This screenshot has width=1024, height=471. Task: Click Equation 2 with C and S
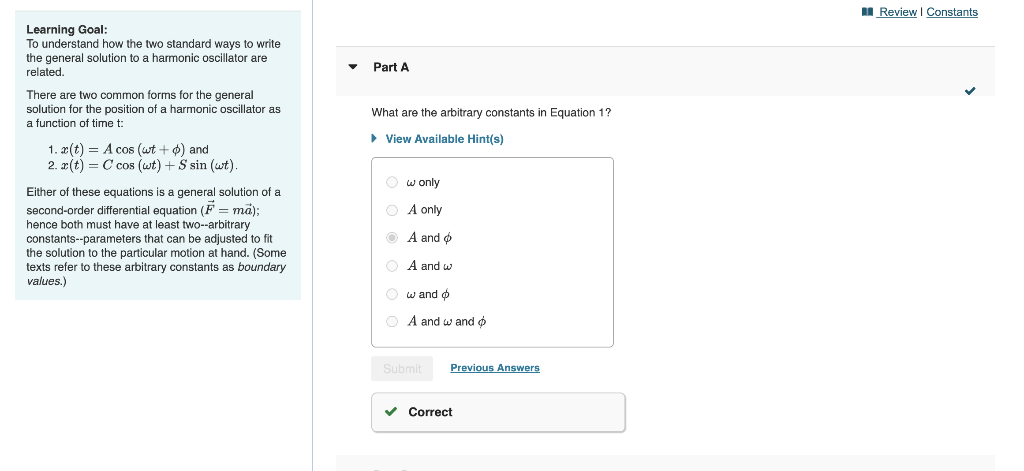pos(143,165)
